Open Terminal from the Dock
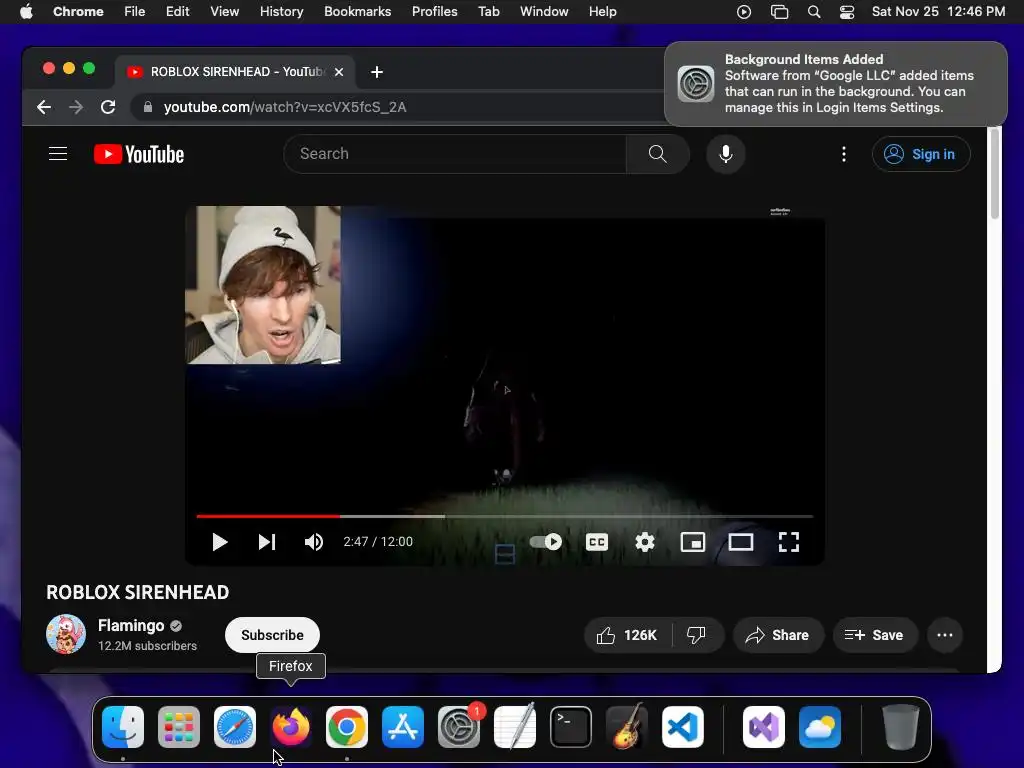 tap(571, 727)
